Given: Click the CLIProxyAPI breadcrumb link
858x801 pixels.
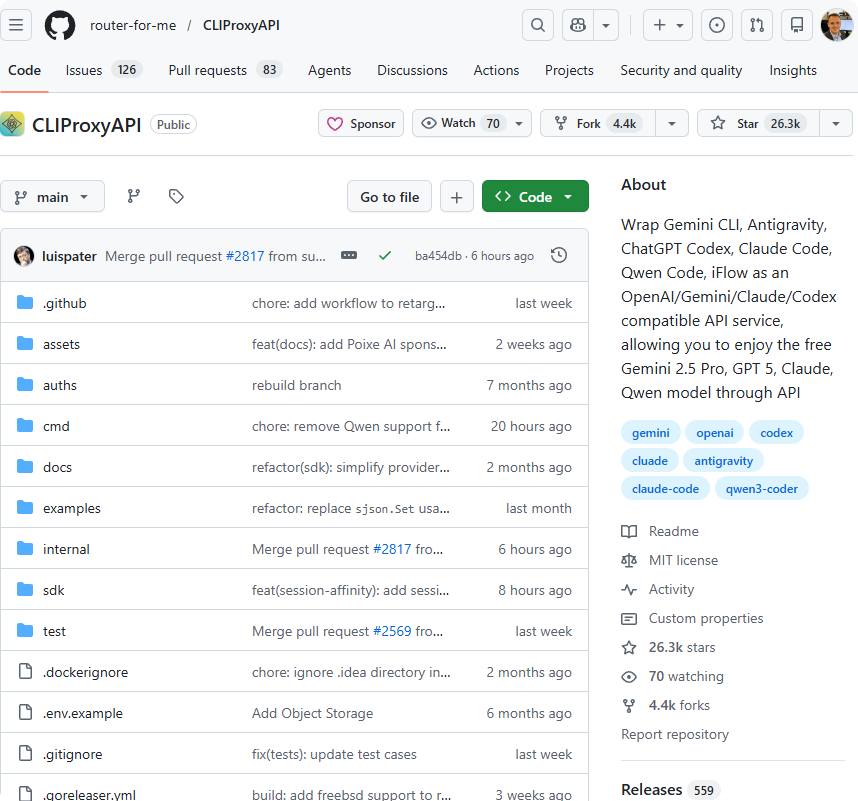Looking at the screenshot, I should click(241, 25).
